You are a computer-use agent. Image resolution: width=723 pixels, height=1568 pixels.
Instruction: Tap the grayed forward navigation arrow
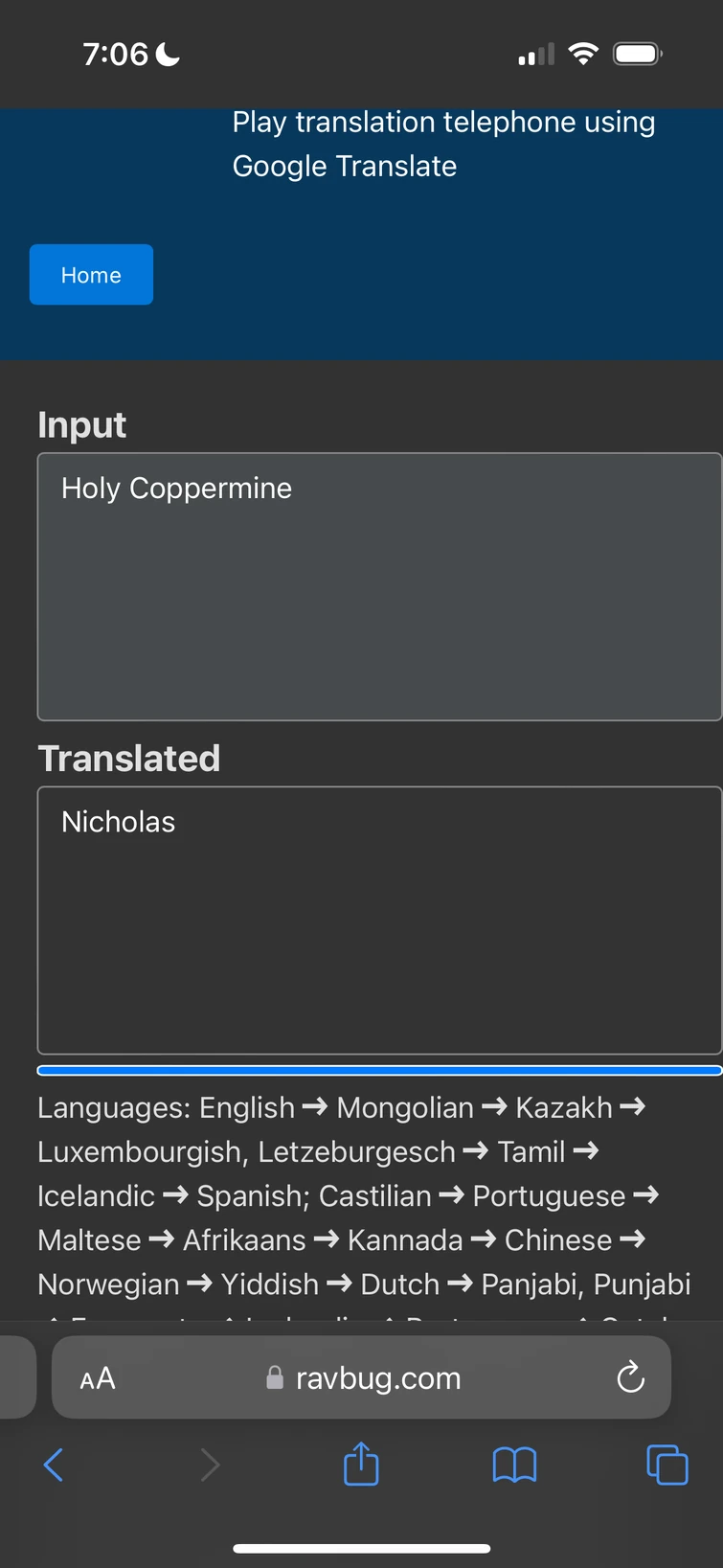[x=210, y=1465]
